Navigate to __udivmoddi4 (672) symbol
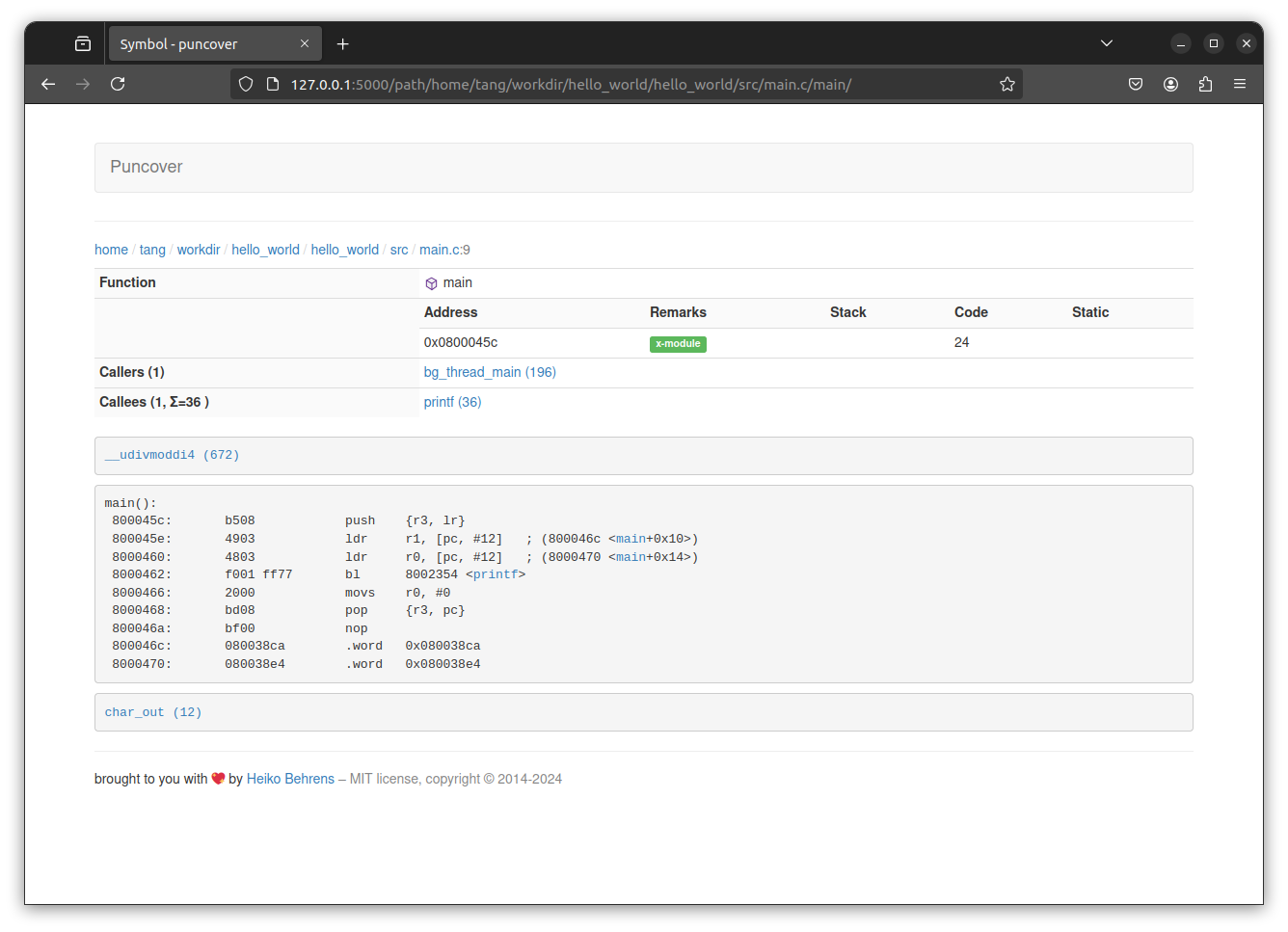Screen dimensions: 1288x932 pyautogui.click(x=172, y=455)
